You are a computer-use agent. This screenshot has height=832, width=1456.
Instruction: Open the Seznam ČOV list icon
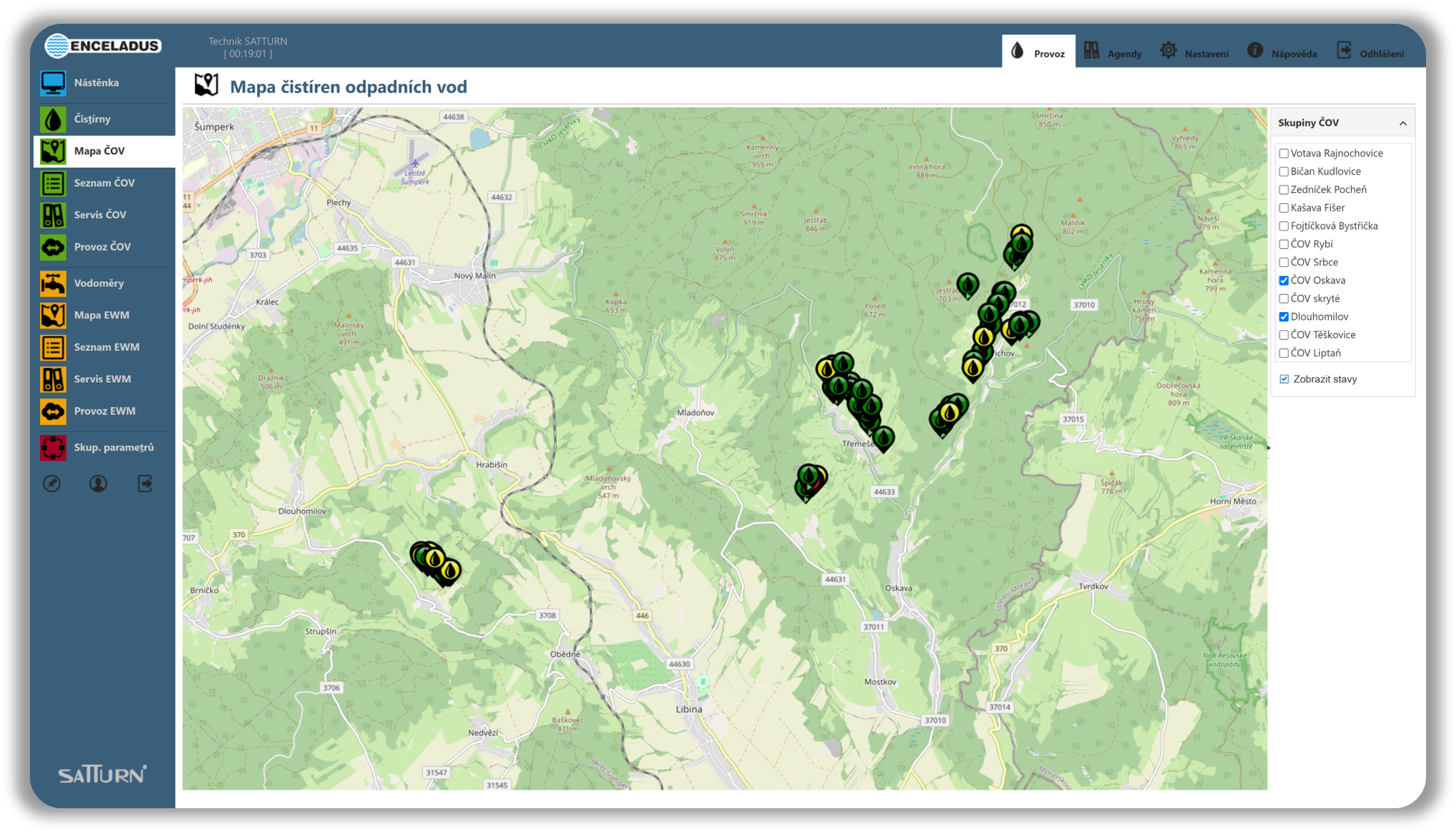pos(53,183)
